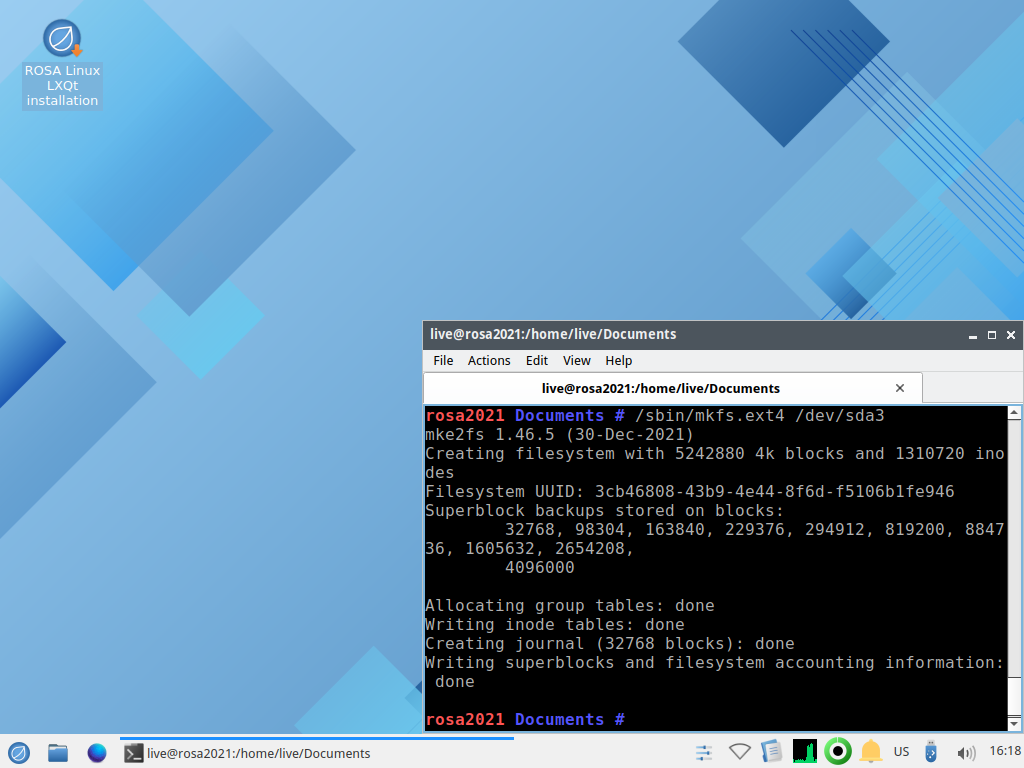
Task: Click the green circular tray indicator
Action: click(837, 752)
